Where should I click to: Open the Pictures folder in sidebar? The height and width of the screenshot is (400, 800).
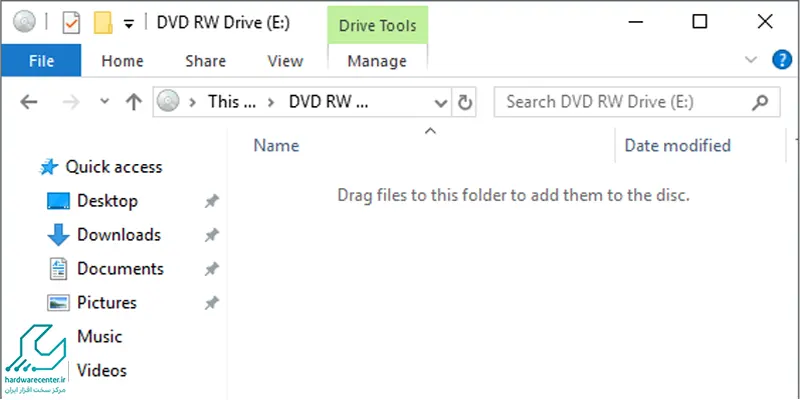click(106, 302)
